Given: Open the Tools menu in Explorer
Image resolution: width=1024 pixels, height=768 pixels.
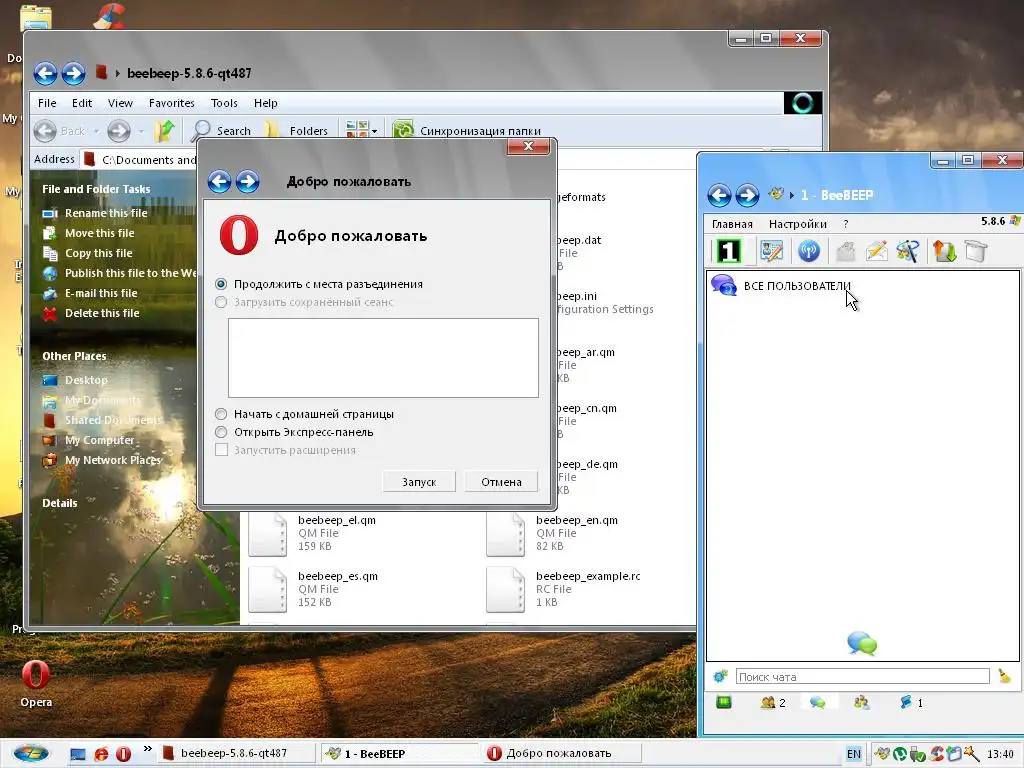Looking at the screenshot, I should pos(223,103).
